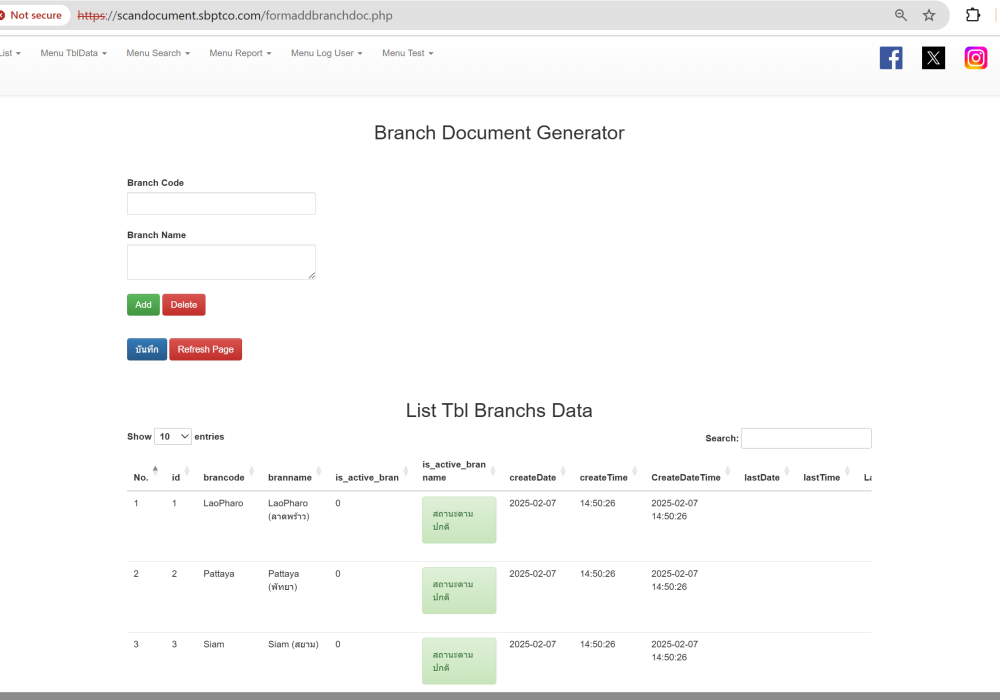1000x700 pixels.
Task: Click the blue บันทึก save button
Action: 147,349
